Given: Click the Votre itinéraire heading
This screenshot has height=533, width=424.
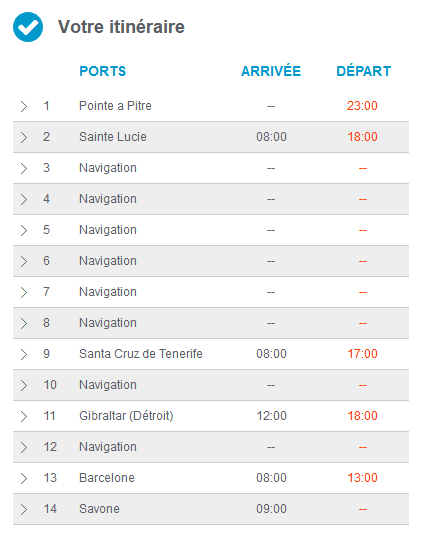Looking at the screenshot, I should click(x=121, y=27).
